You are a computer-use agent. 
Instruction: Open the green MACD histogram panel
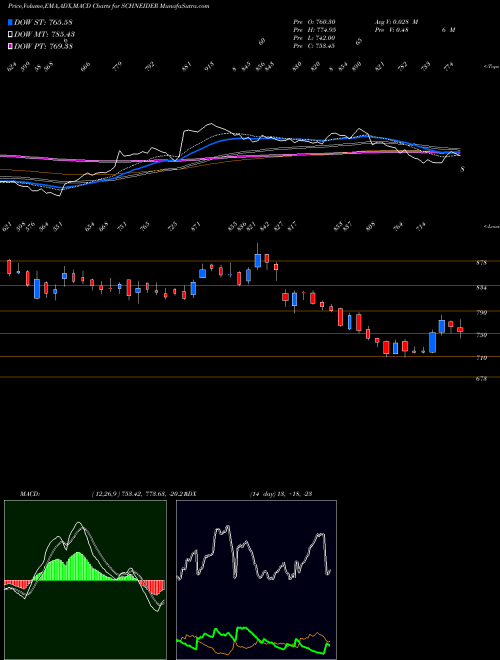[85, 580]
